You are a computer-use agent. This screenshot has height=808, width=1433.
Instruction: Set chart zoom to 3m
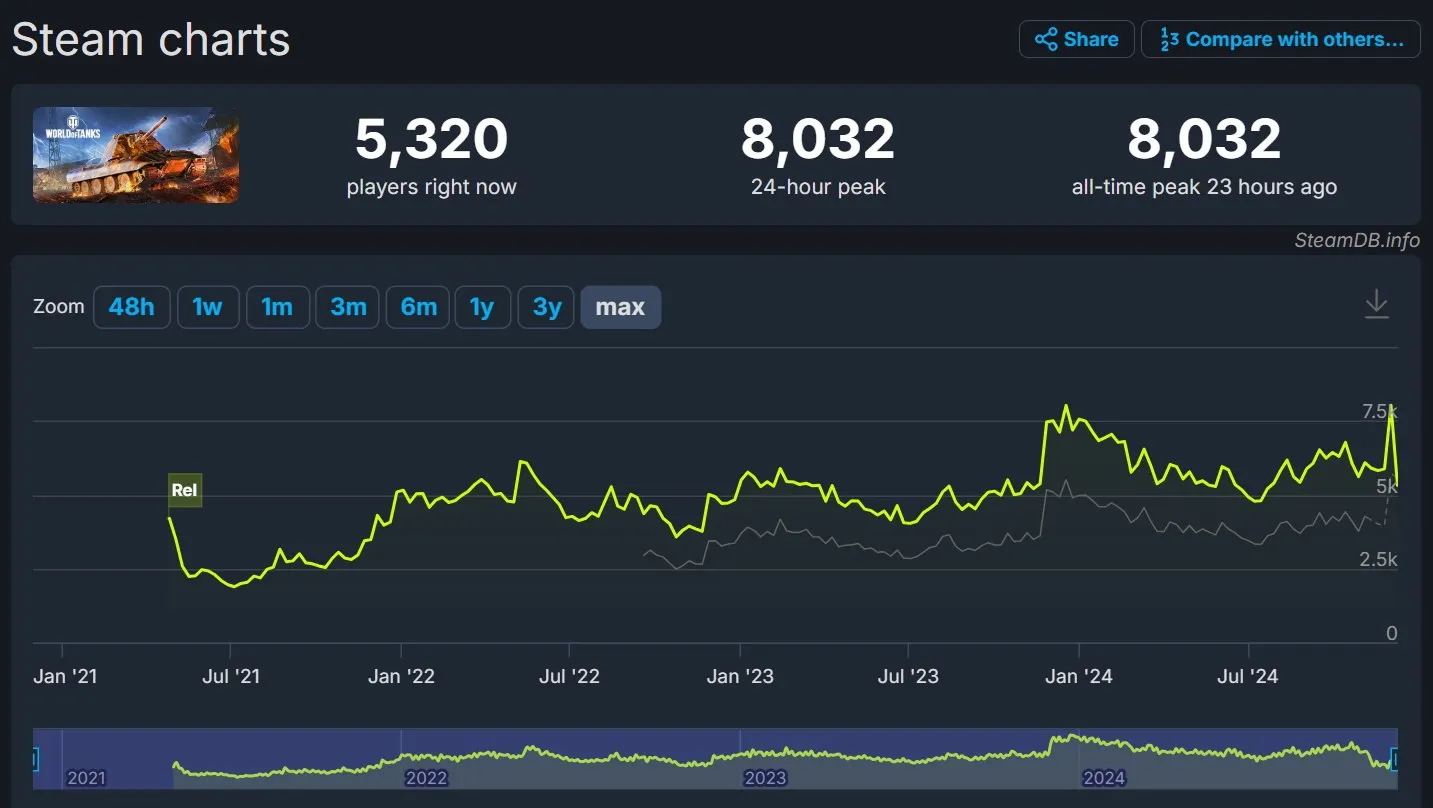tap(347, 307)
